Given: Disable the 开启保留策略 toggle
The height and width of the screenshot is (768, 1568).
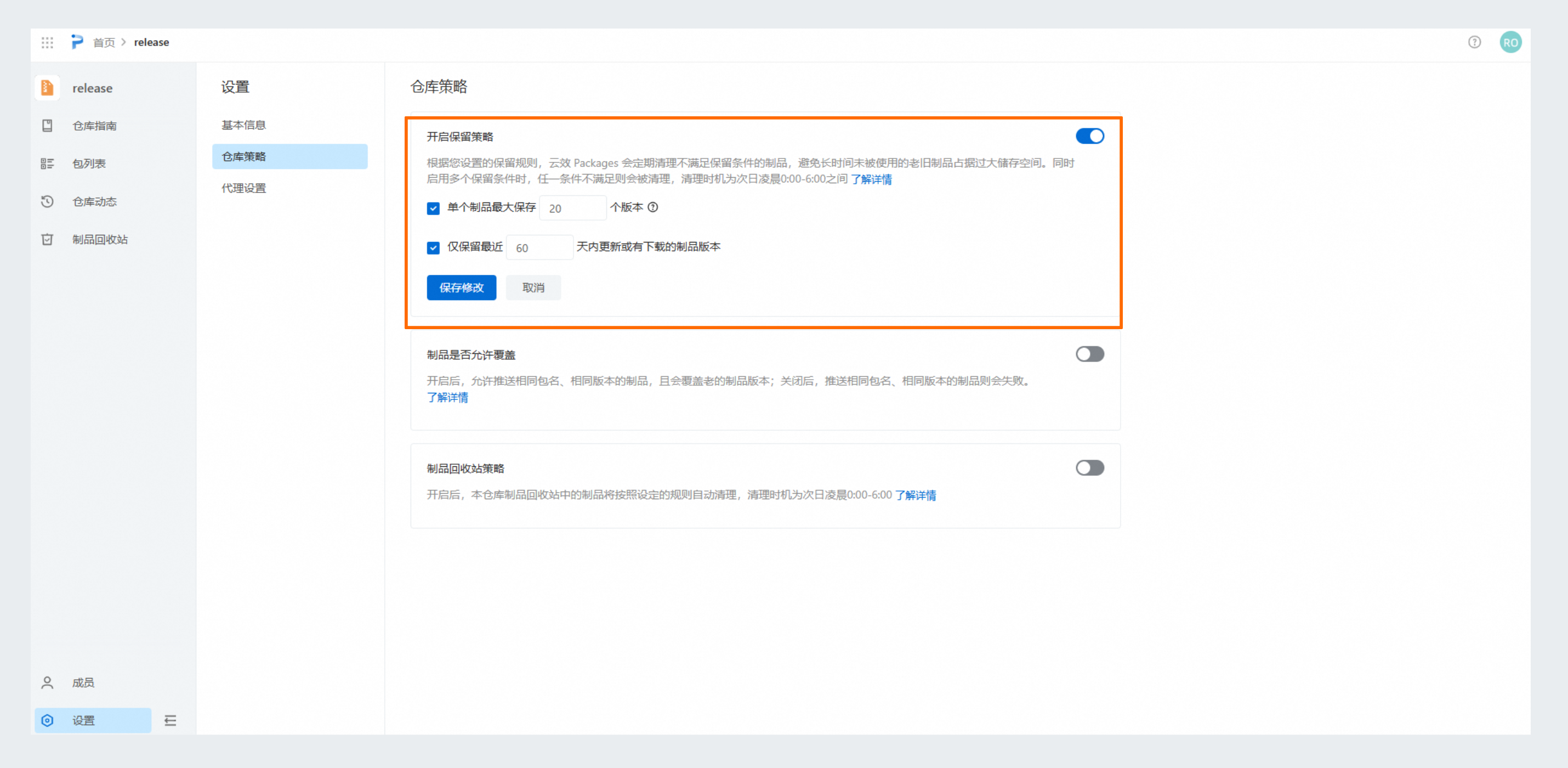Looking at the screenshot, I should coord(1089,136).
